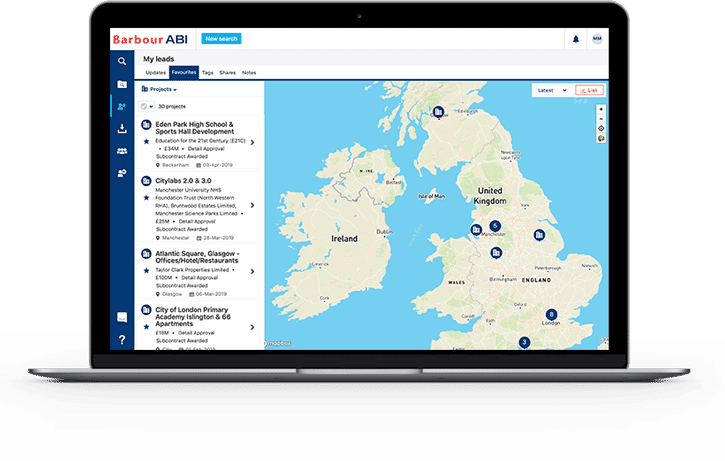Open the user settings sidebar icon
This screenshot has height=461, width=725.
point(122,173)
